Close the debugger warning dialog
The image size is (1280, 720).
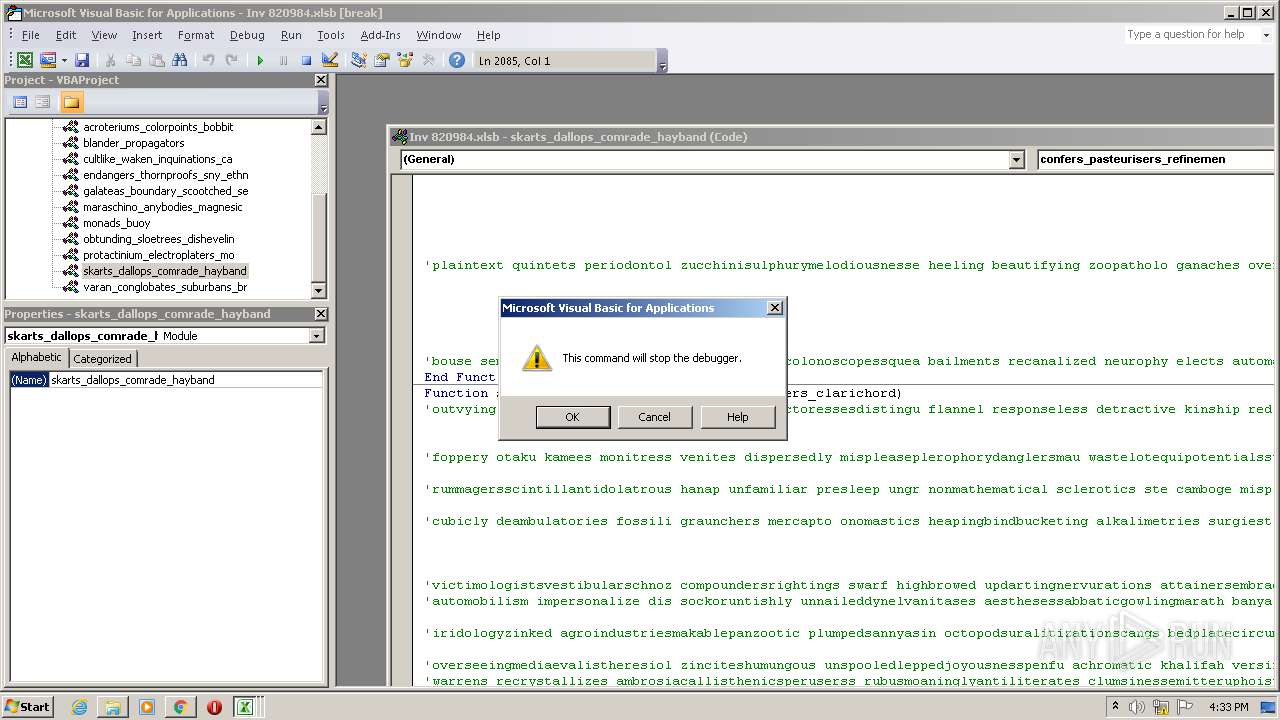[774, 308]
